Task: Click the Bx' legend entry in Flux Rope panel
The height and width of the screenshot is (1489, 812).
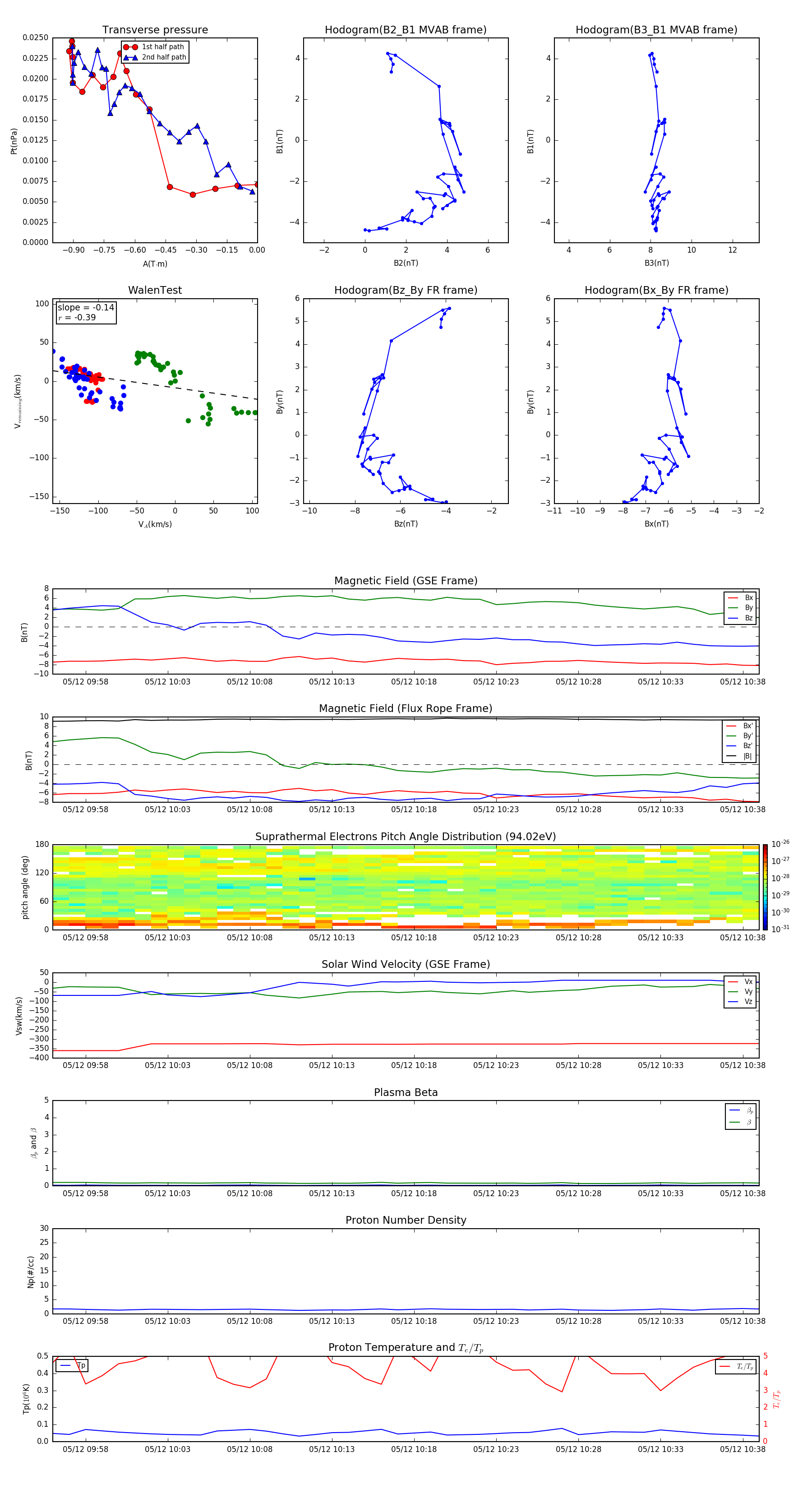Action: click(740, 726)
